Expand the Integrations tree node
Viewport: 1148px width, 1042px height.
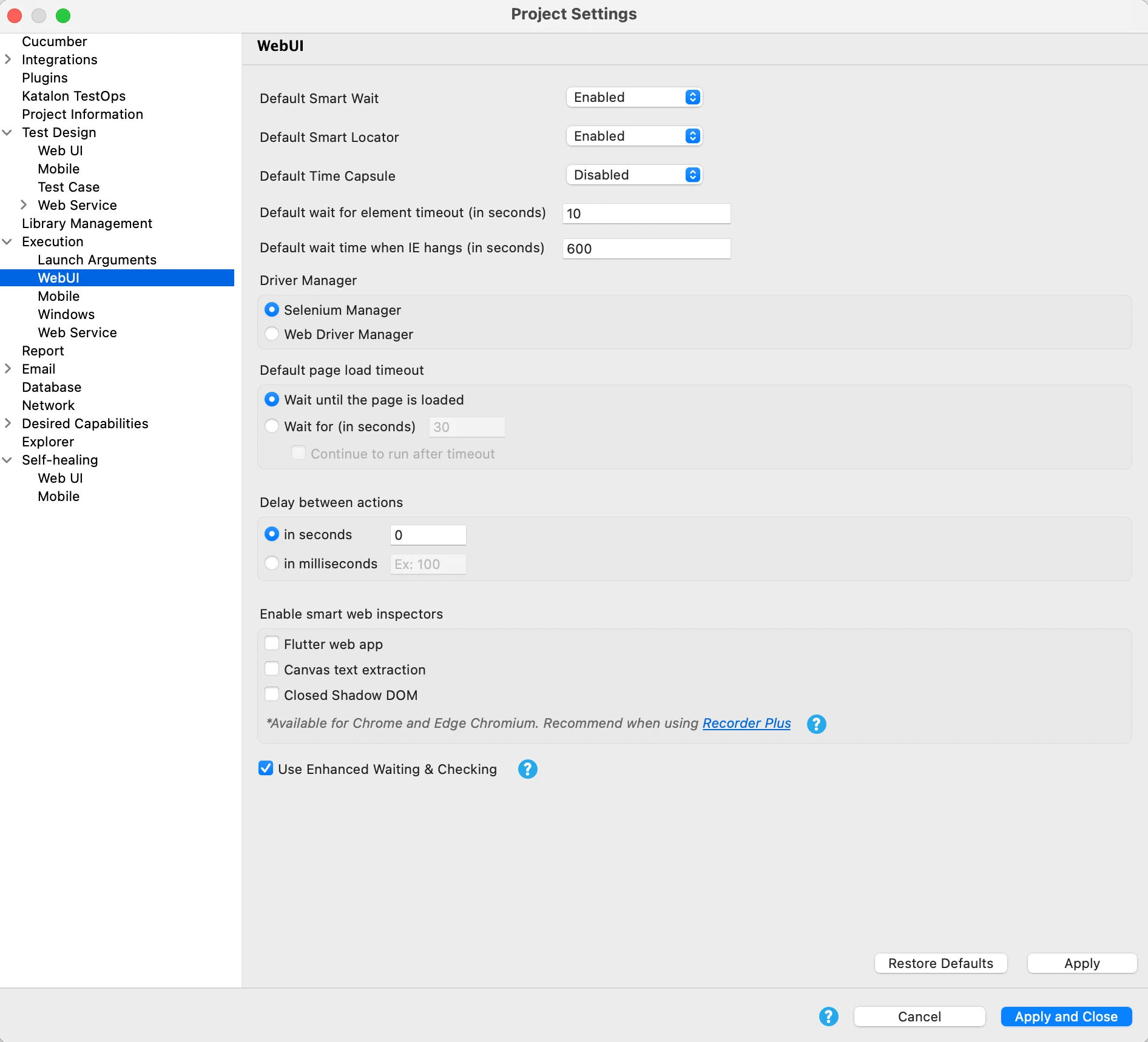pyautogui.click(x=8, y=59)
